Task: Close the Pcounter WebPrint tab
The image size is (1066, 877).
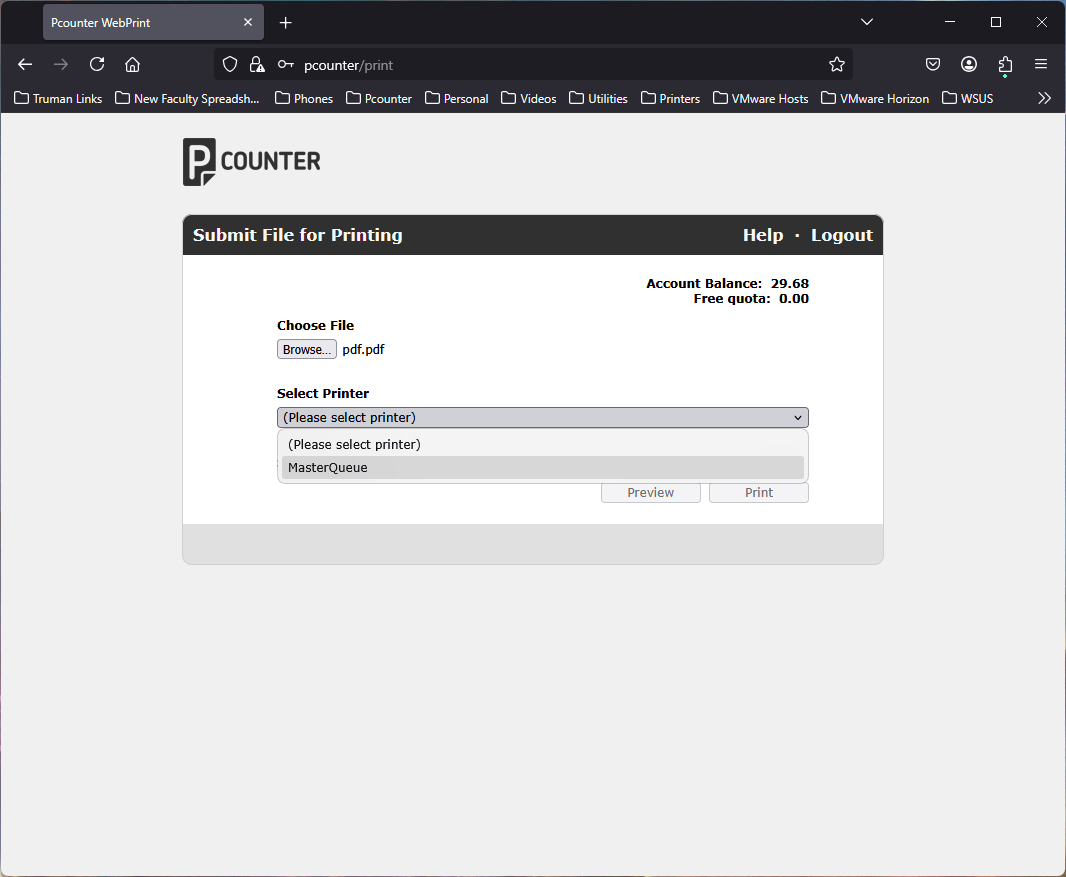Action: click(248, 22)
